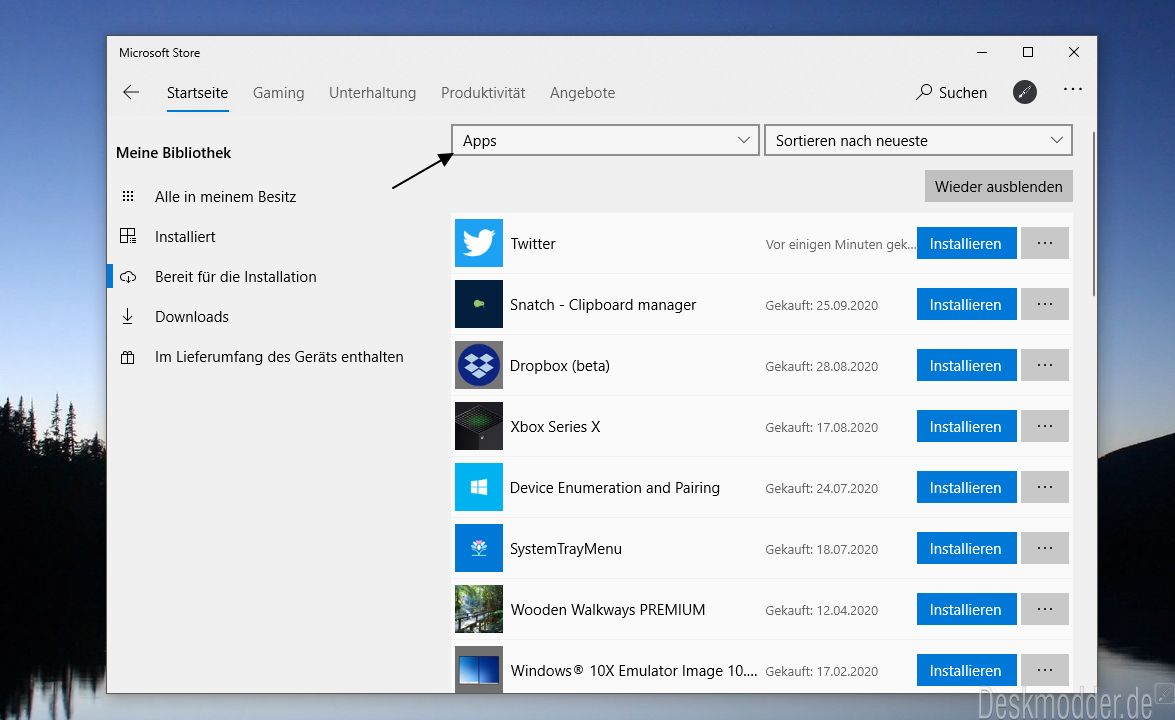Open more options for SystemTrayMenu

point(1045,548)
